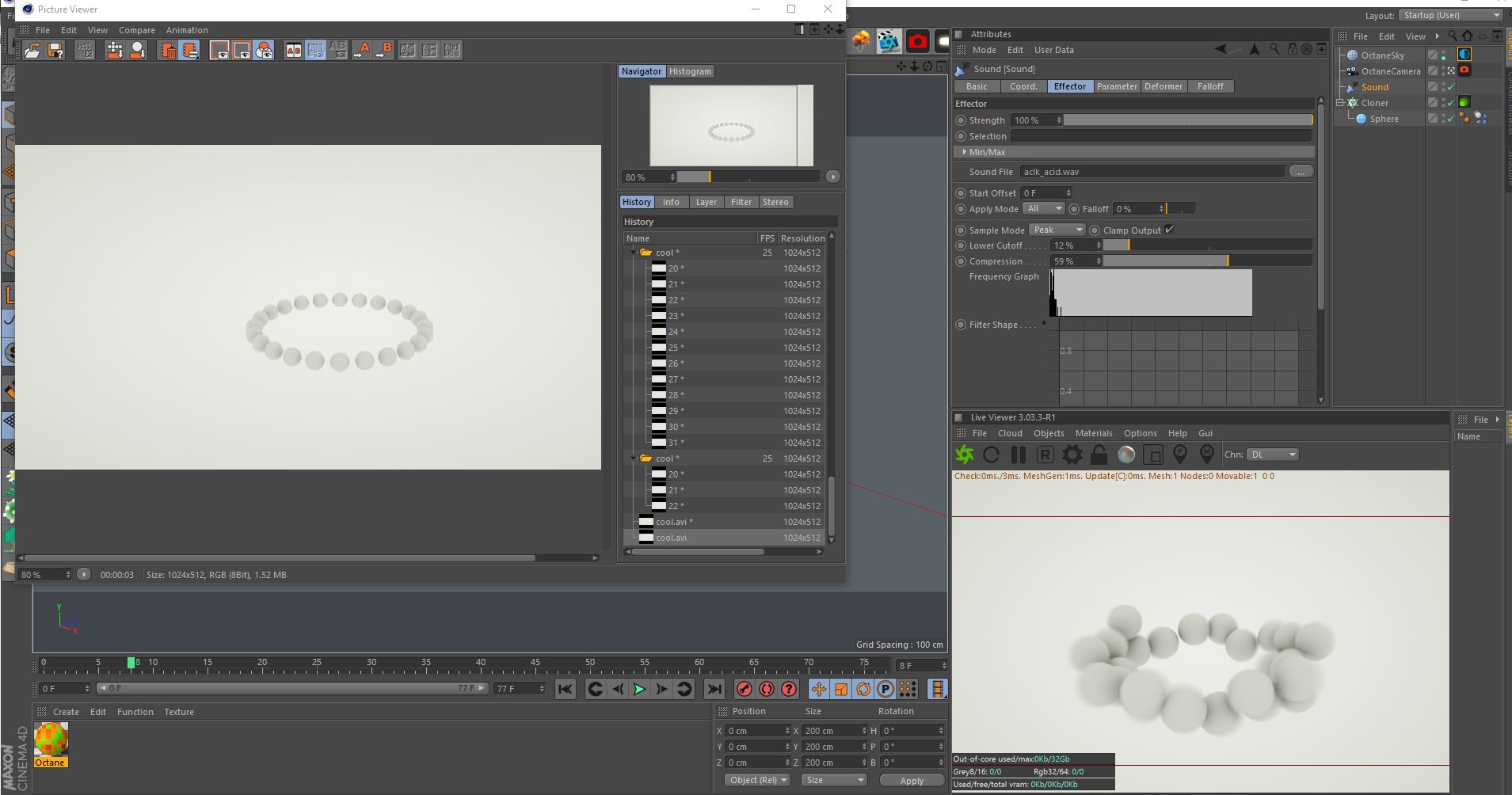
Task: Click the material picker M pin icon
Action: point(1207,455)
